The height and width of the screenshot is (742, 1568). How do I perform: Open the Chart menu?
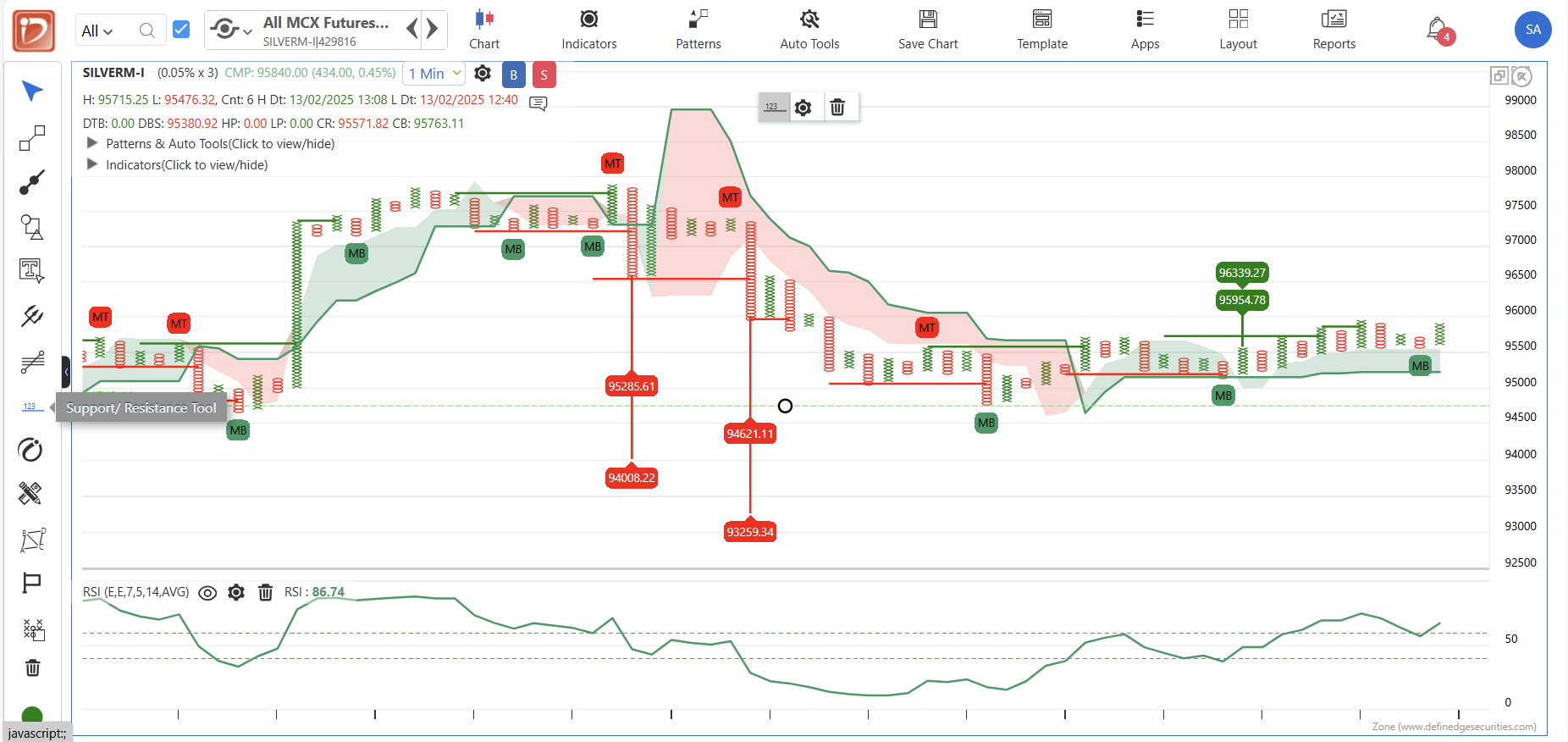pyautogui.click(x=484, y=30)
